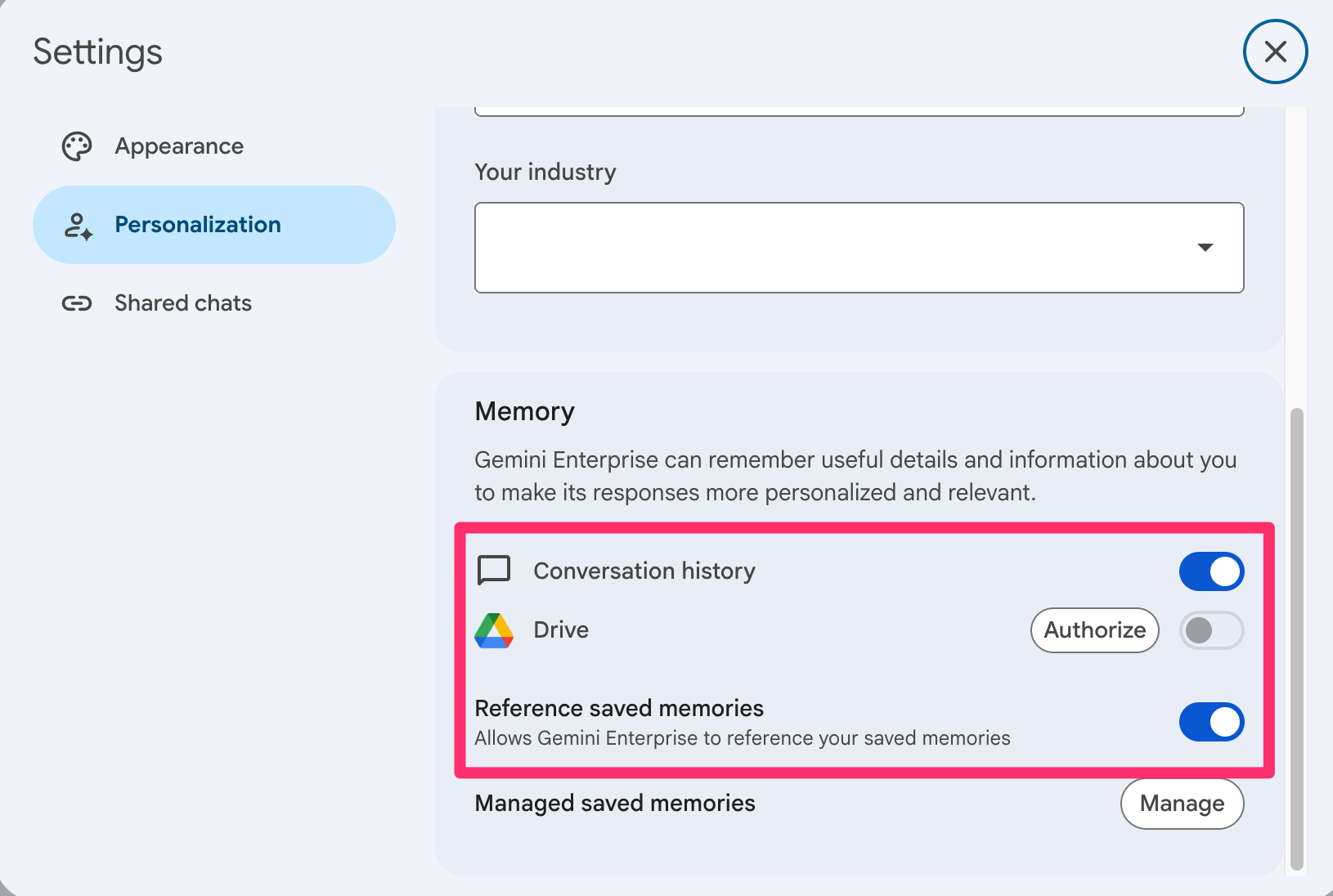The width and height of the screenshot is (1333, 896).
Task: Close the Settings dialog with X
Action: [x=1276, y=52]
